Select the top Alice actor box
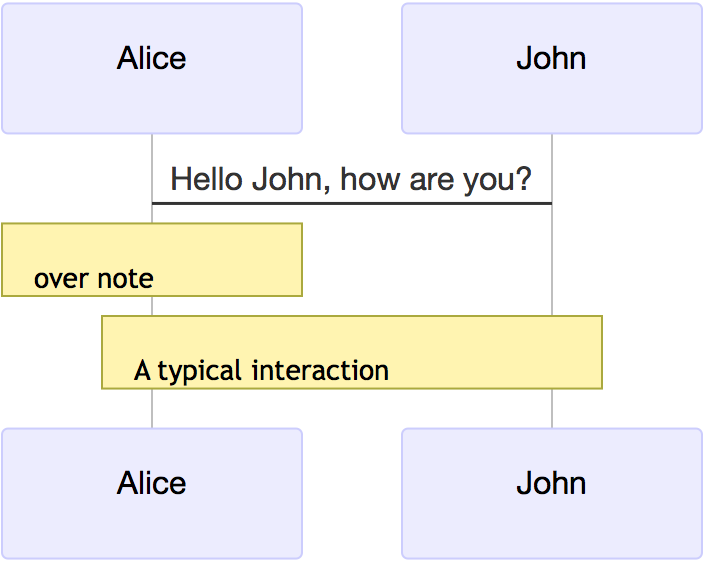 152,68
